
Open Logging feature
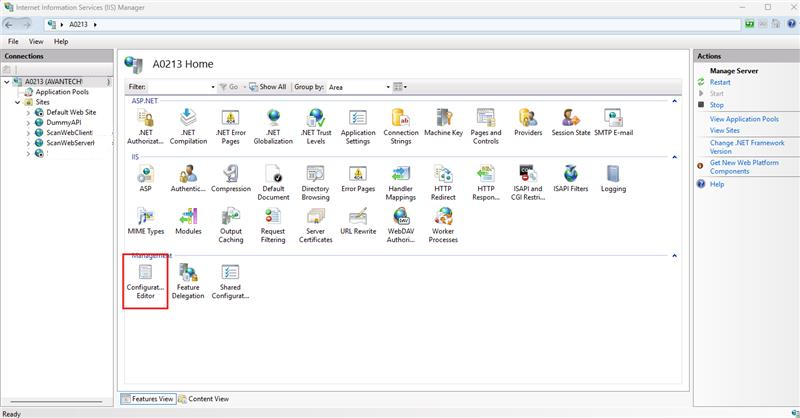[x=613, y=179]
